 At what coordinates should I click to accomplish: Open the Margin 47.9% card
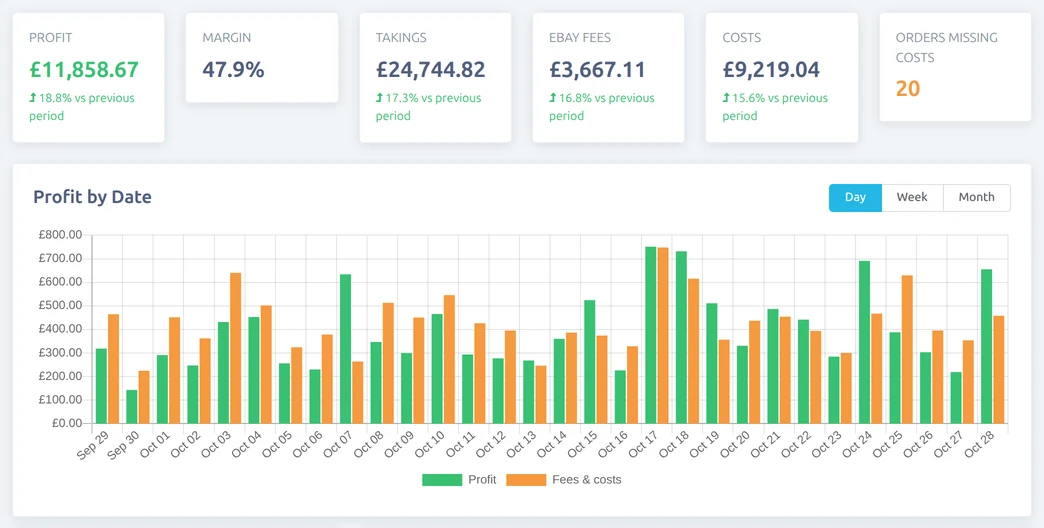click(262, 57)
